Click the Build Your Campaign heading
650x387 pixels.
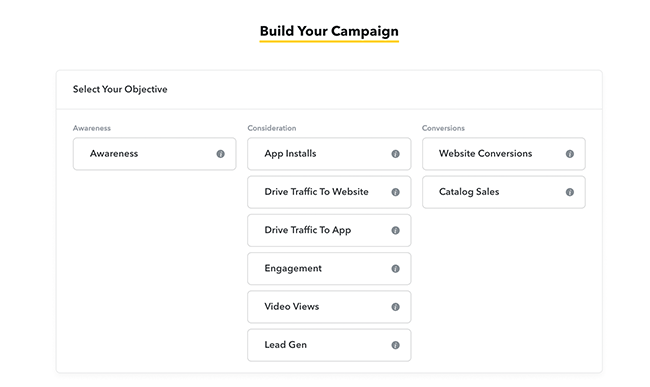pyautogui.click(x=329, y=31)
